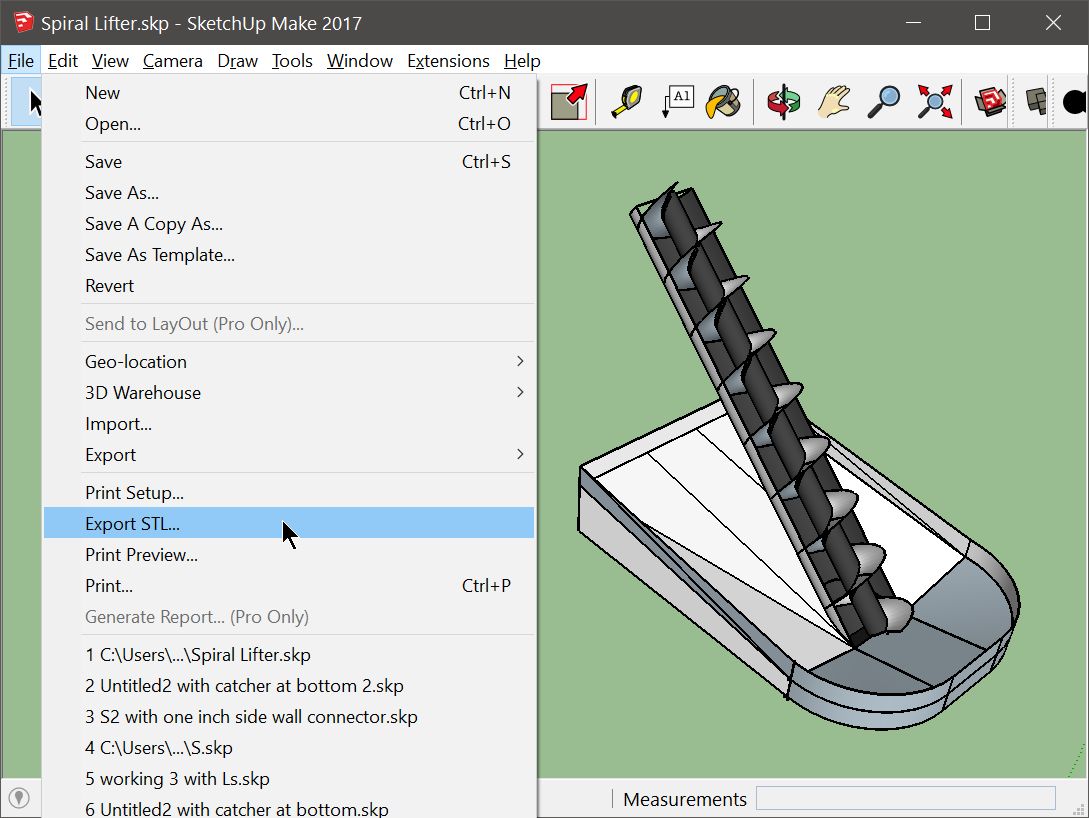
Task: Open the View menu
Action: (x=110, y=61)
